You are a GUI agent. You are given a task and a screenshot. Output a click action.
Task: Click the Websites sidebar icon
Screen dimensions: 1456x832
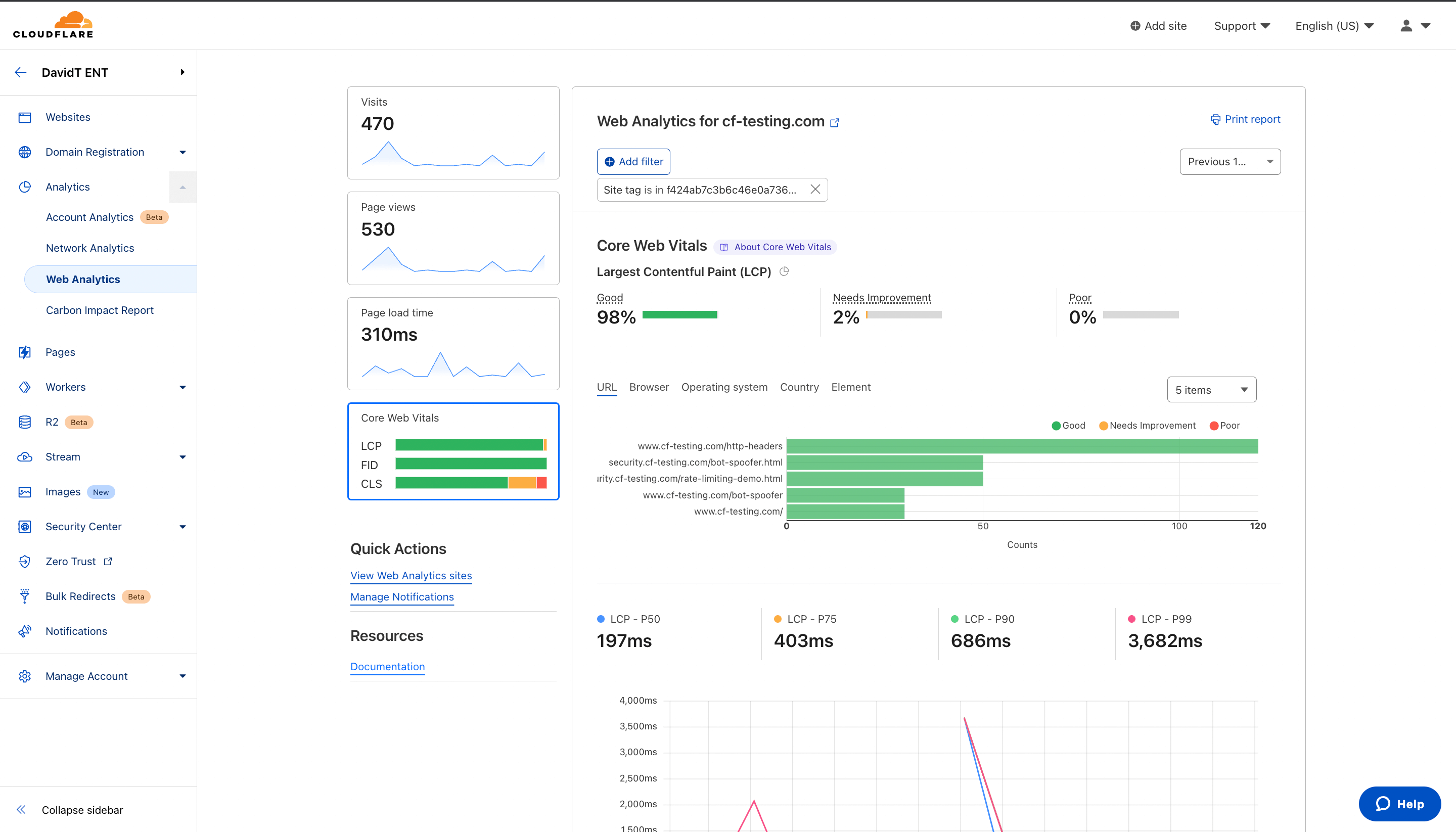pos(25,117)
